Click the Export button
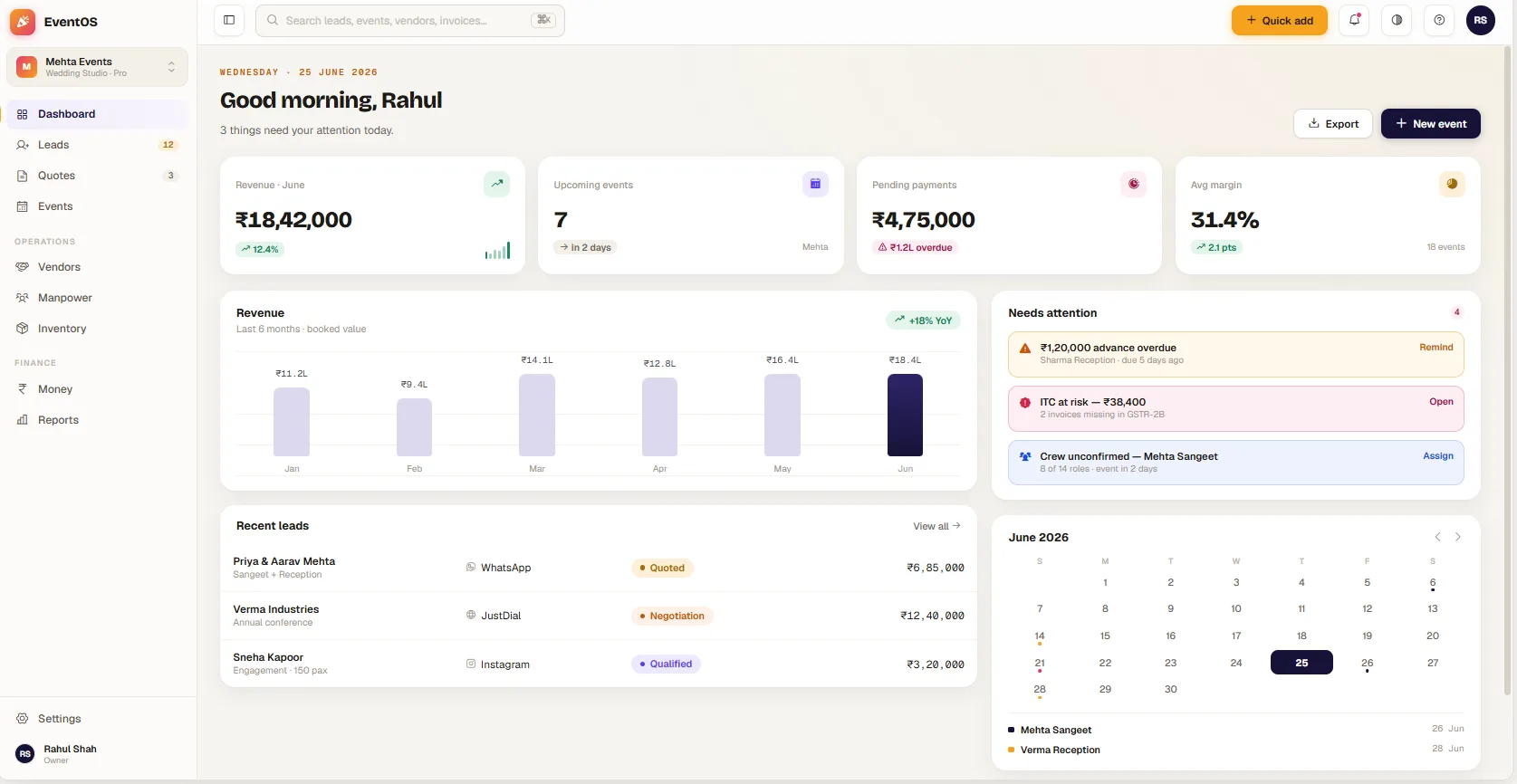This screenshot has width=1517, height=784. tap(1333, 124)
